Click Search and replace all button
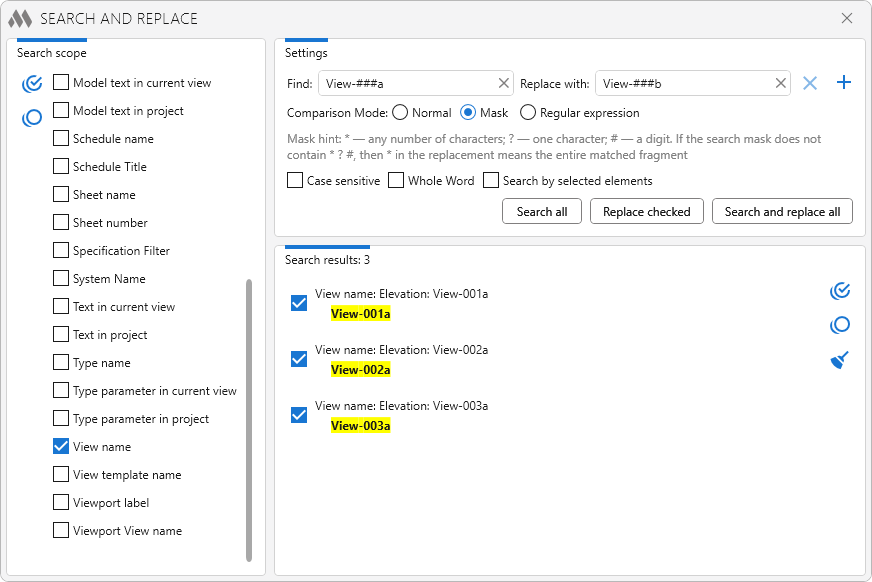 point(782,211)
